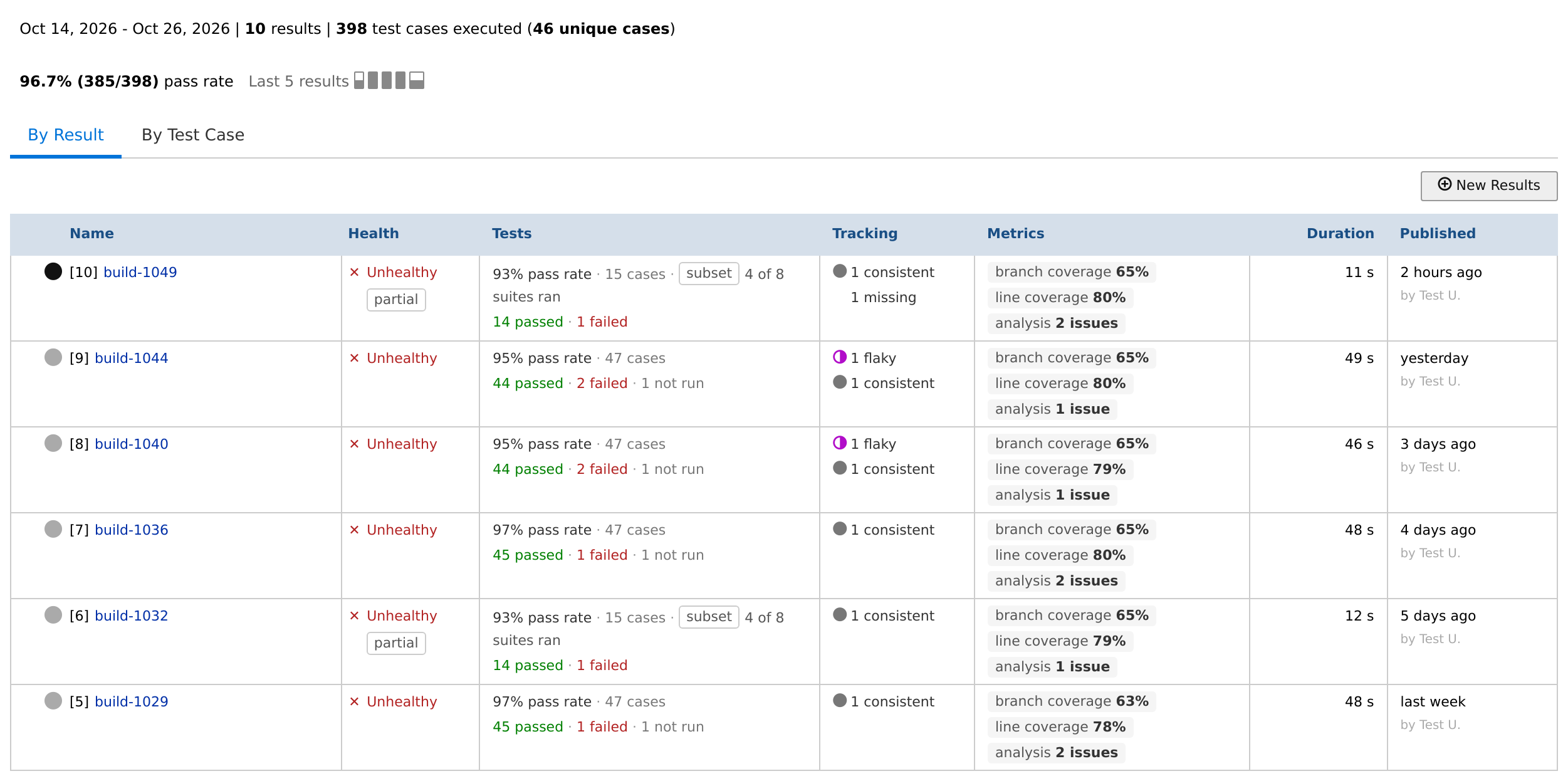The width and height of the screenshot is (1568, 781).
Task: Click '2 failed' text in build-1044 row
Action: point(602,383)
